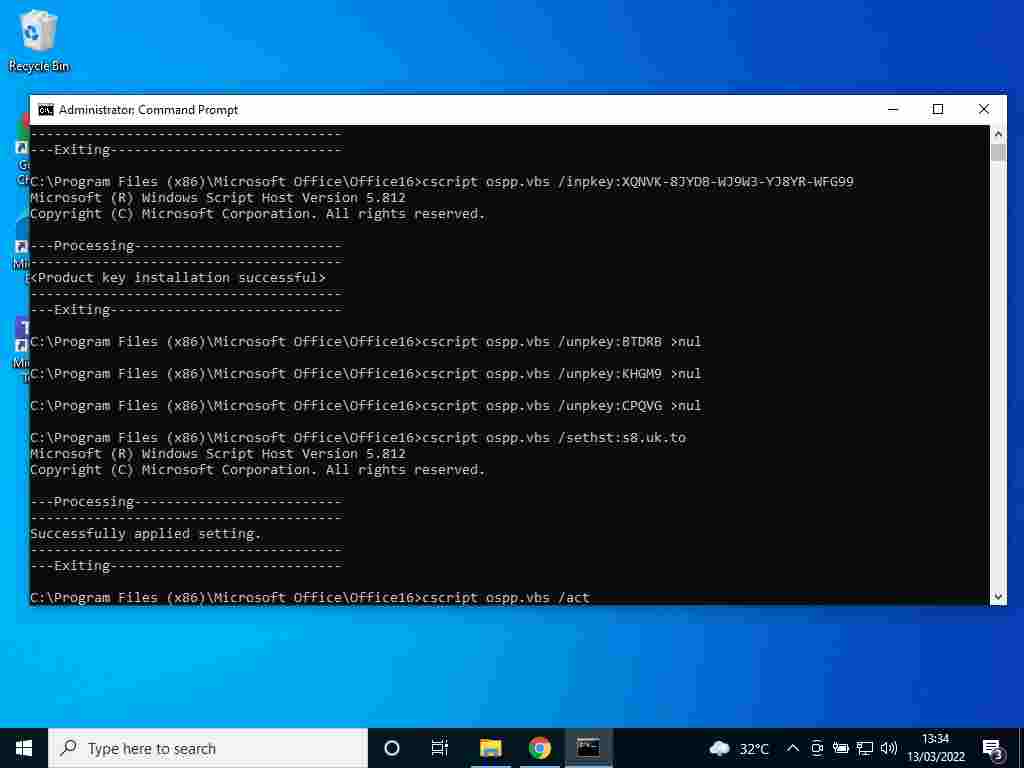This screenshot has width=1024, height=768.
Task: Open the network tray icon
Action: click(x=865, y=748)
